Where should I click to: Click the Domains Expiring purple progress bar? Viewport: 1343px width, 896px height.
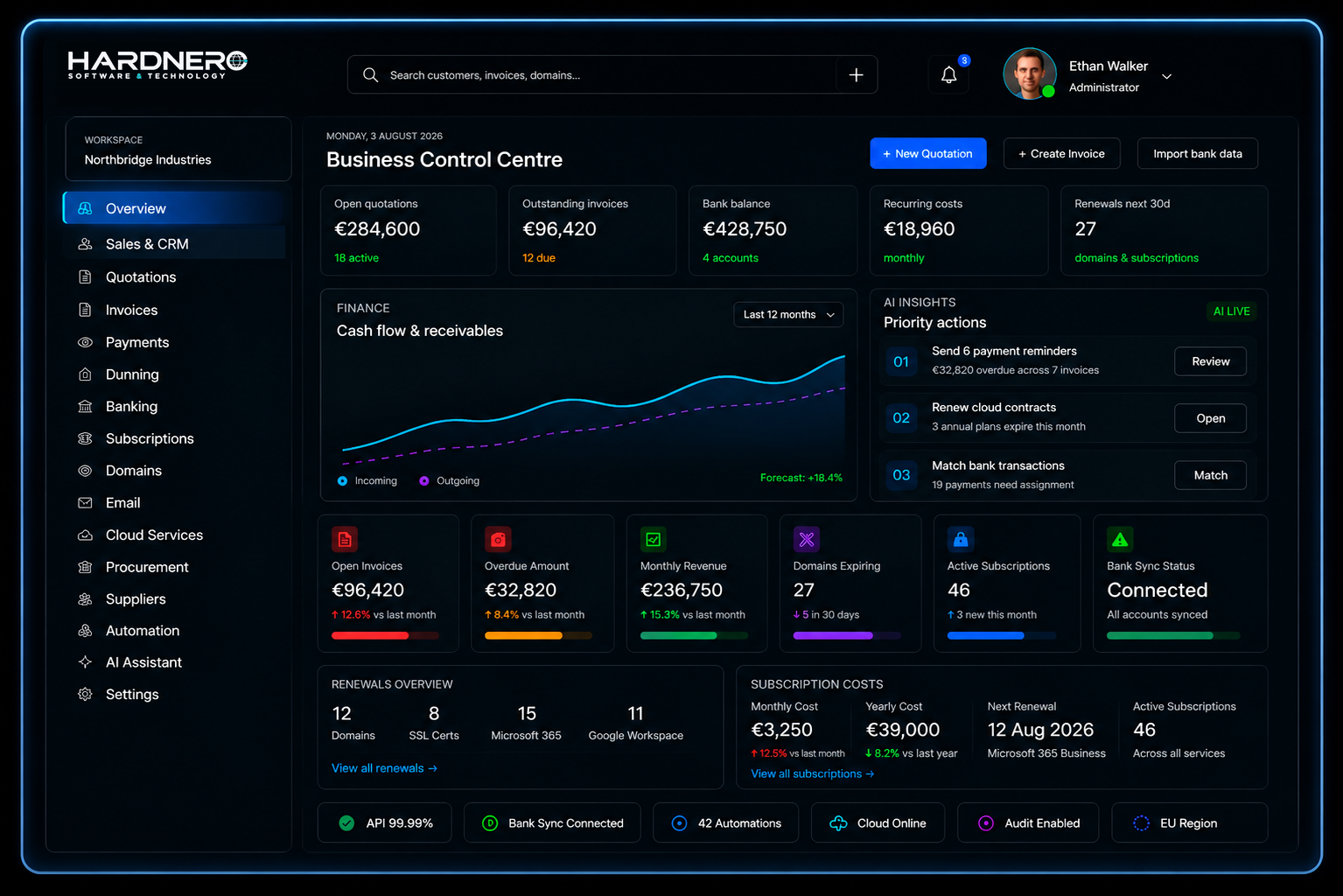coord(847,636)
